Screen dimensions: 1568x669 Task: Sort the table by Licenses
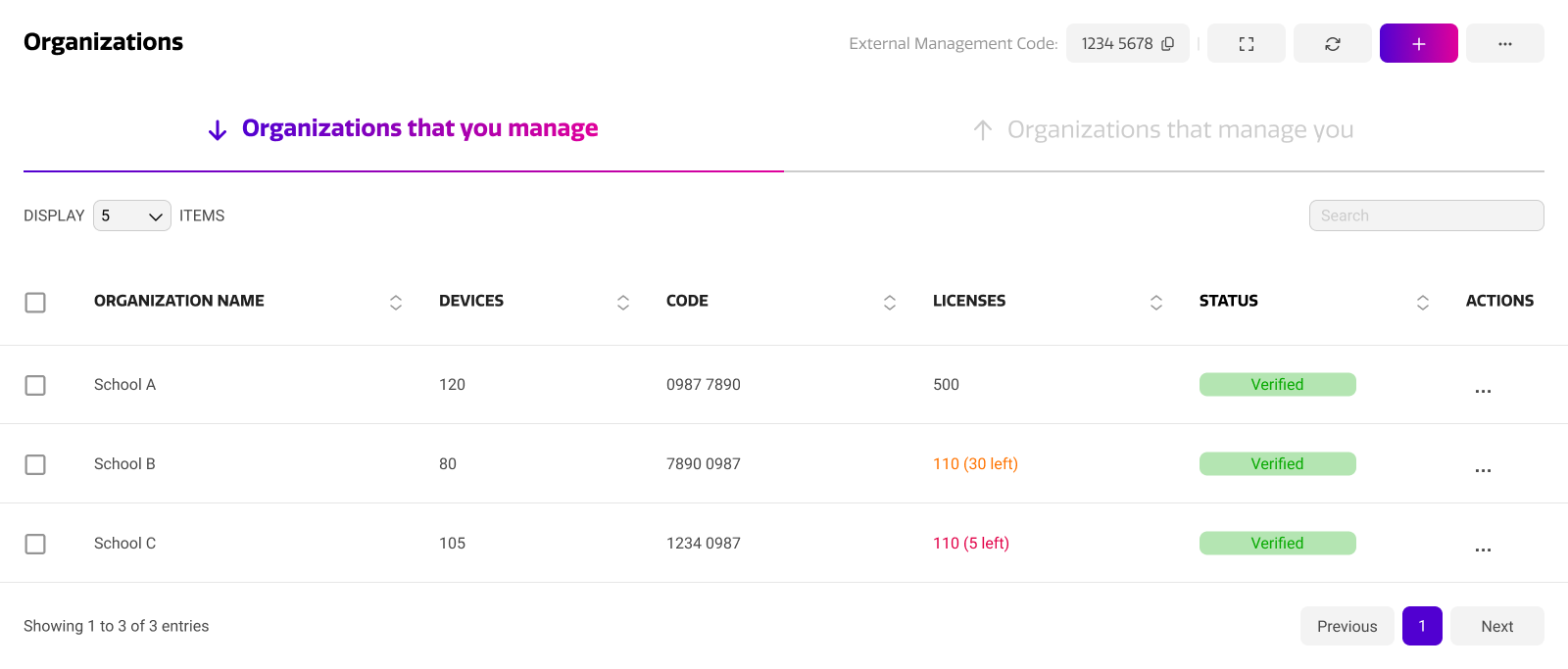(1156, 303)
